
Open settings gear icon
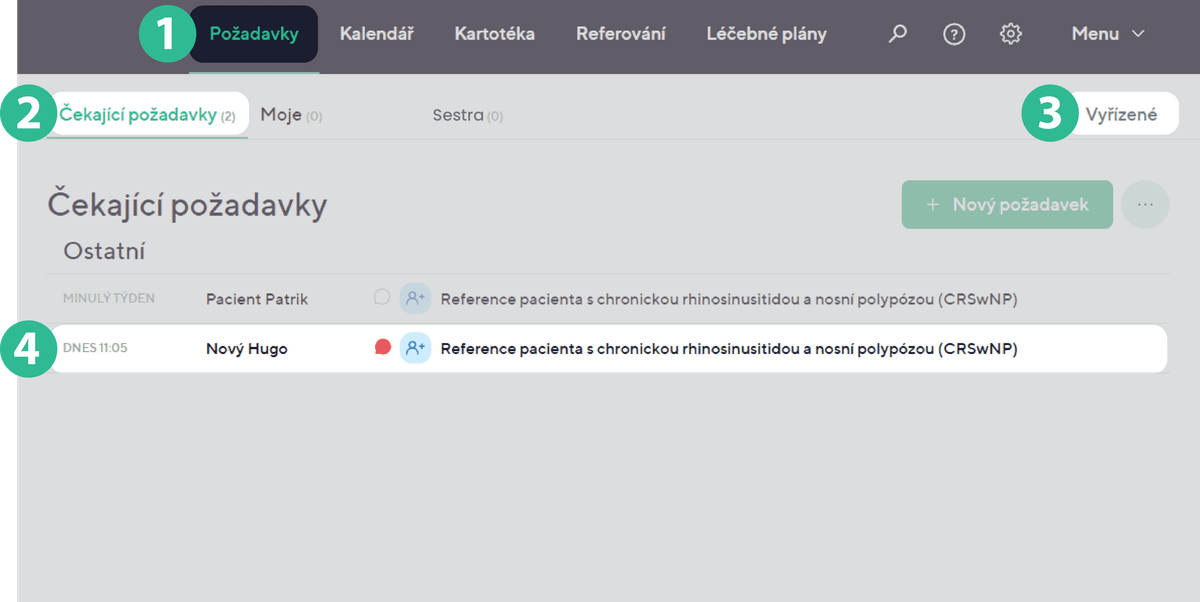[x=1010, y=34]
